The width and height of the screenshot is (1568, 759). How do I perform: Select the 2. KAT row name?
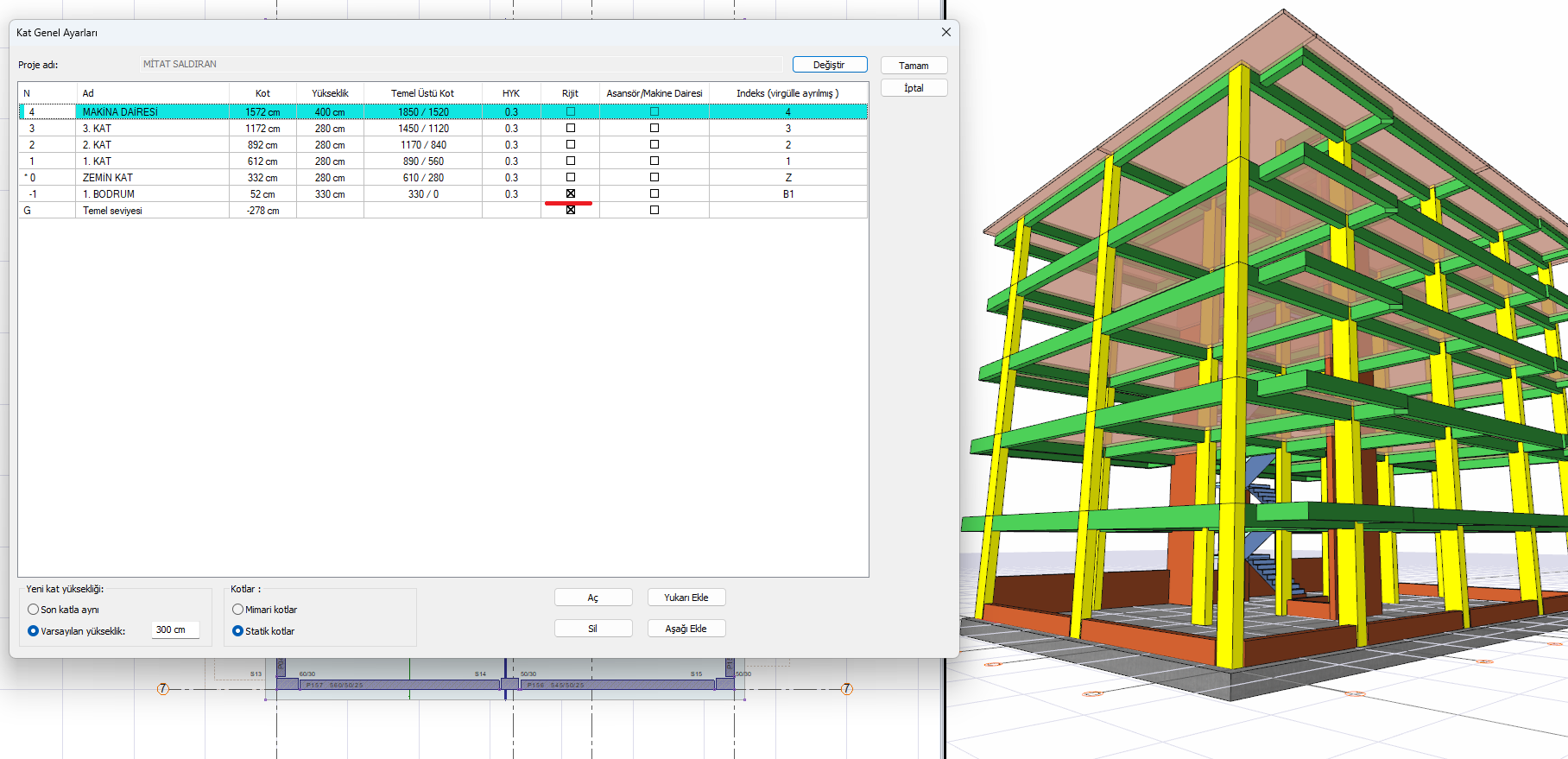click(98, 145)
